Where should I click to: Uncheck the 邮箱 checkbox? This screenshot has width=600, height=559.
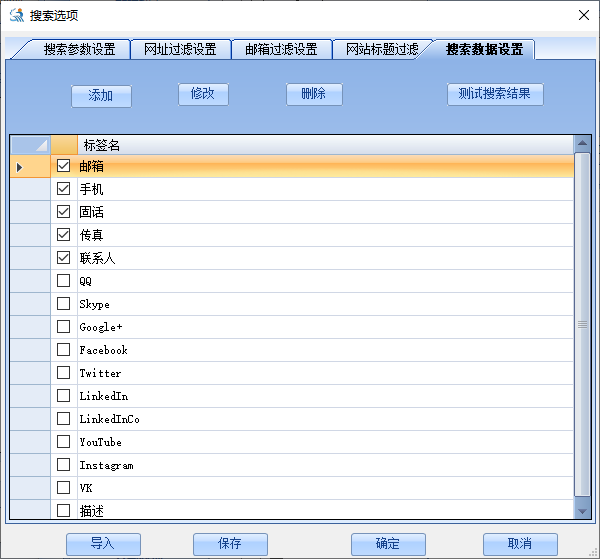(x=64, y=166)
